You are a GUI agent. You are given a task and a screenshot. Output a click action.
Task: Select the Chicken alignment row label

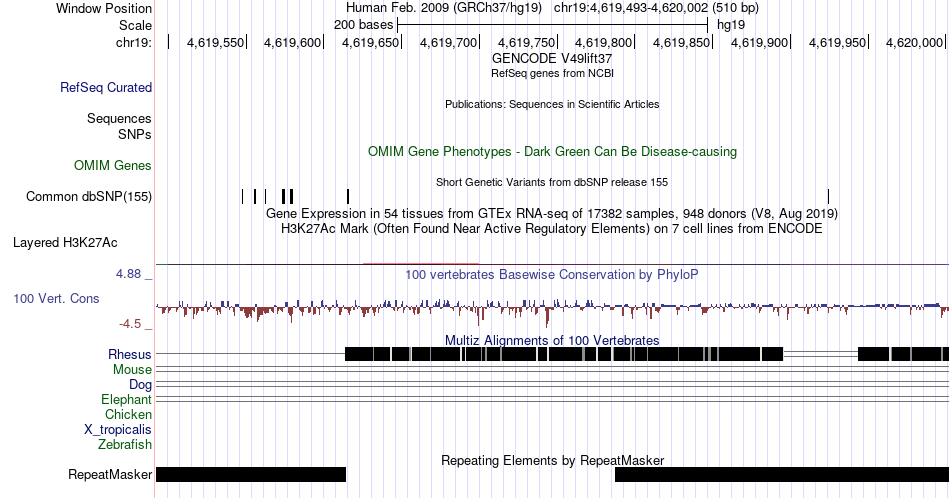[x=128, y=414]
